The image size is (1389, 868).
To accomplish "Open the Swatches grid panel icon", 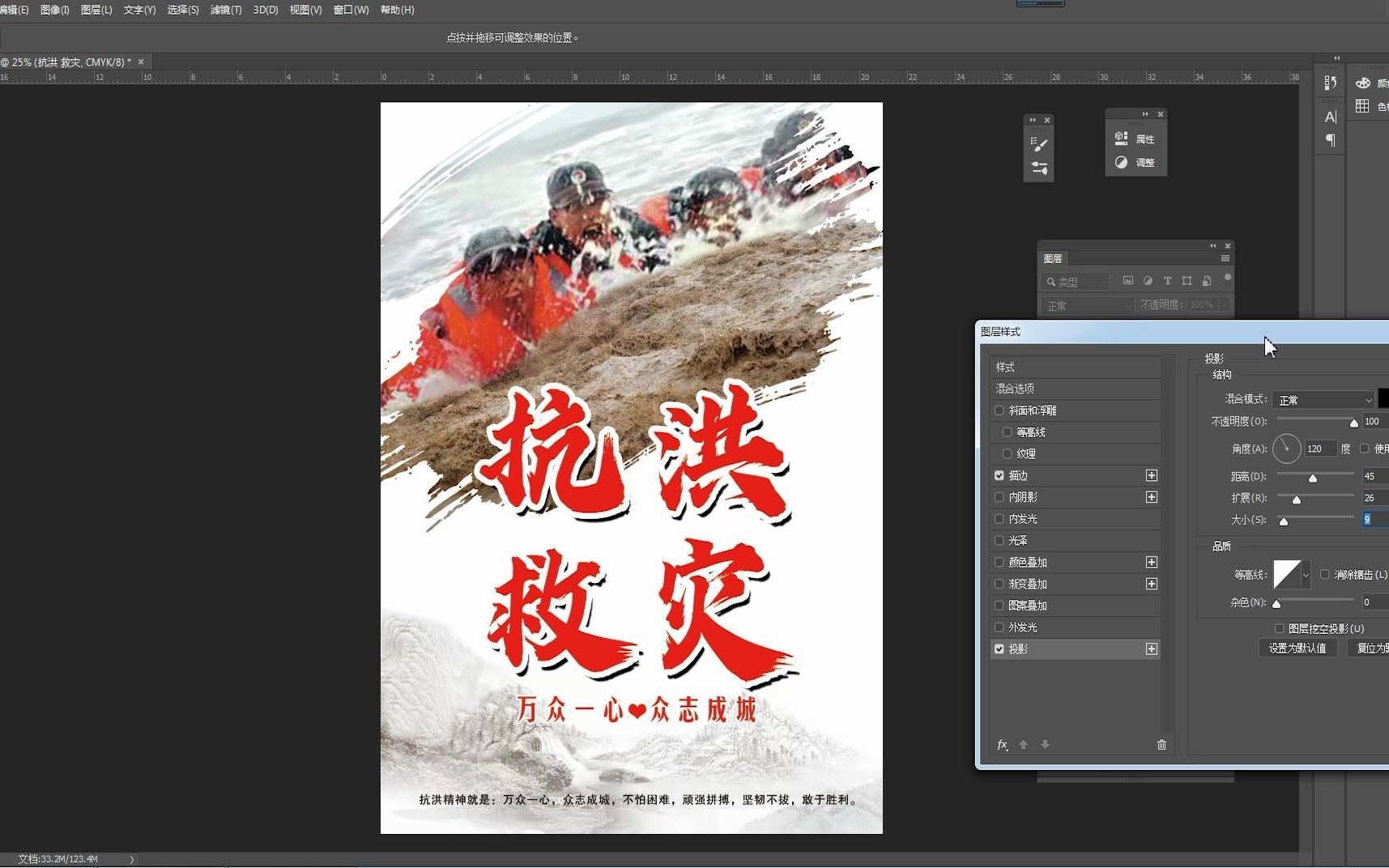I will click(x=1362, y=106).
